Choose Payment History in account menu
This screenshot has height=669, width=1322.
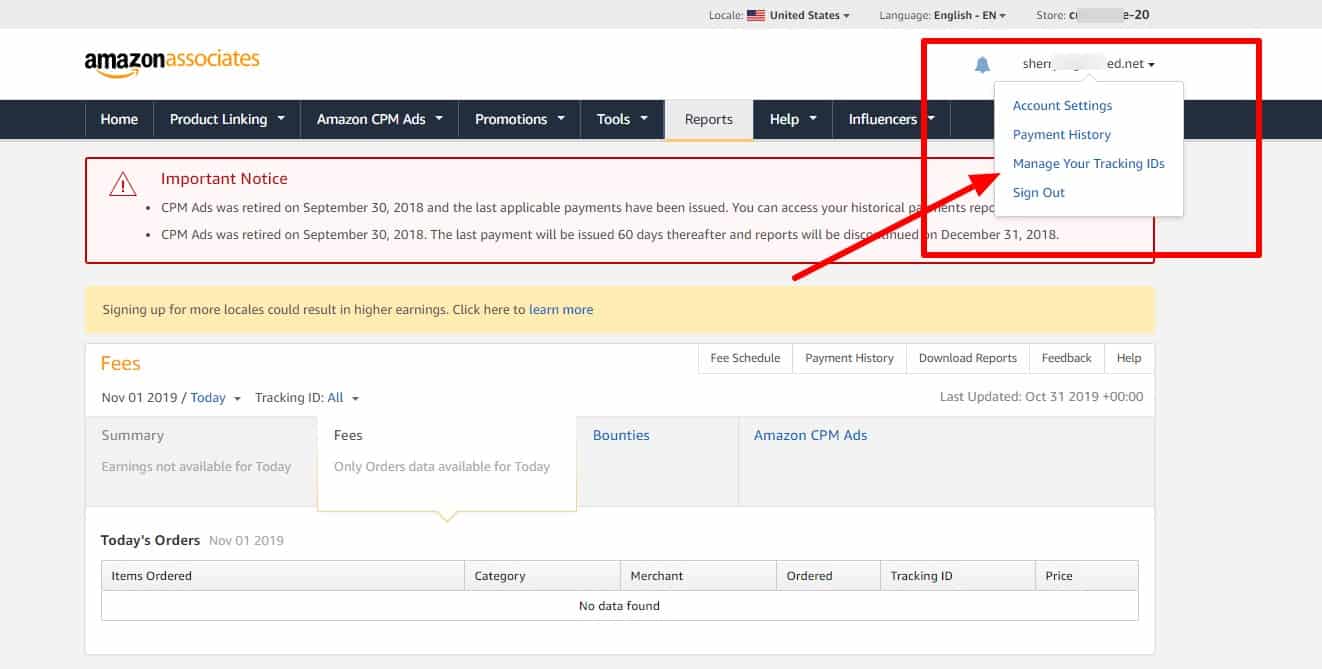[1061, 135]
